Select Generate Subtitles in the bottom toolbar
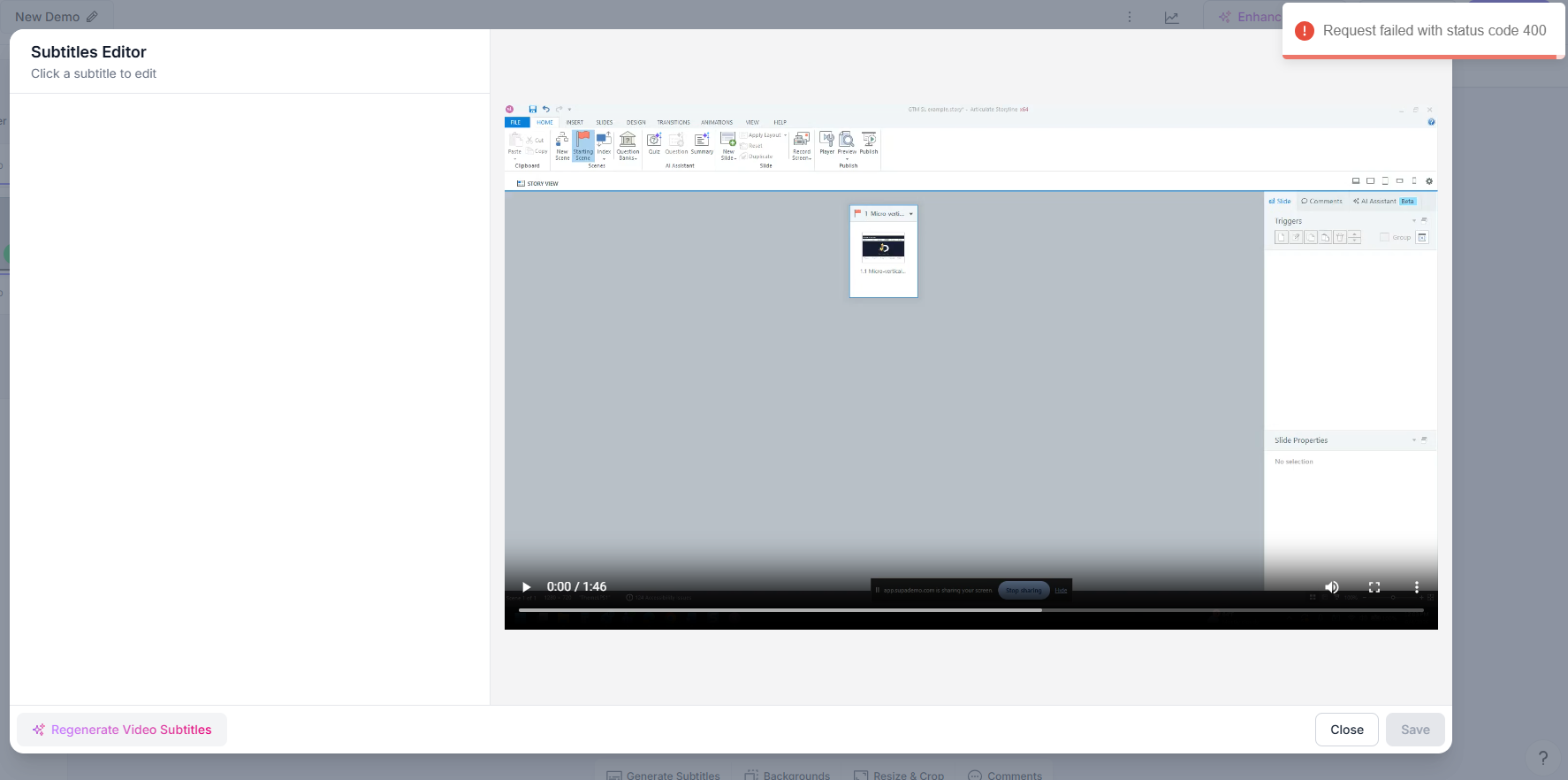Viewport: 1568px width, 780px height. pyautogui.click(x=663, y=776)
